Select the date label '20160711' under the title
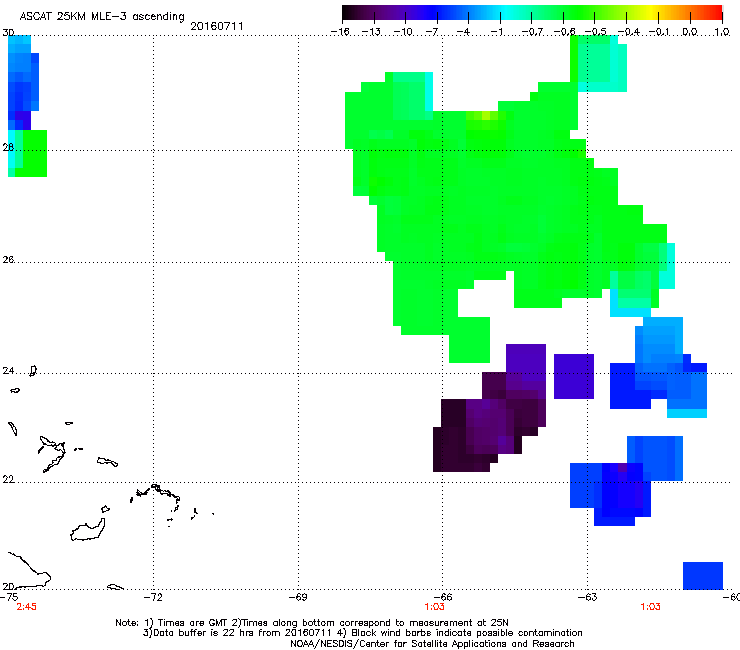Image resolution: width=740 pixels, height=650 pixels. (x=217, y=26)
